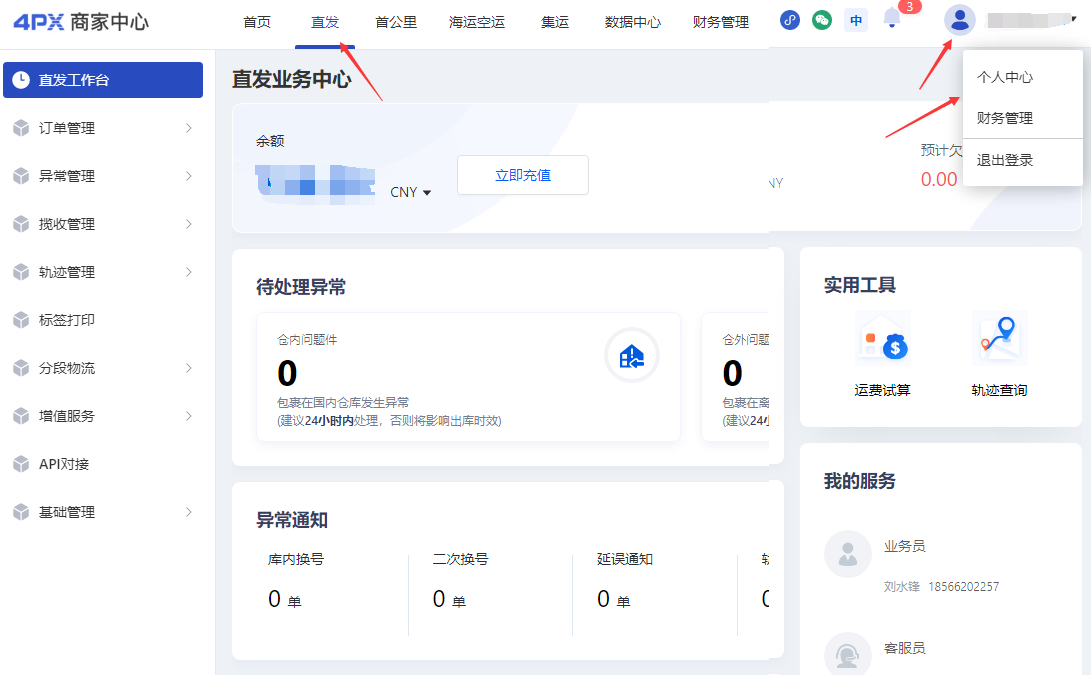This screenshot has width=1091, height=675.
Task: Open API对接 in the sidebar
Action: click(64, 464)
